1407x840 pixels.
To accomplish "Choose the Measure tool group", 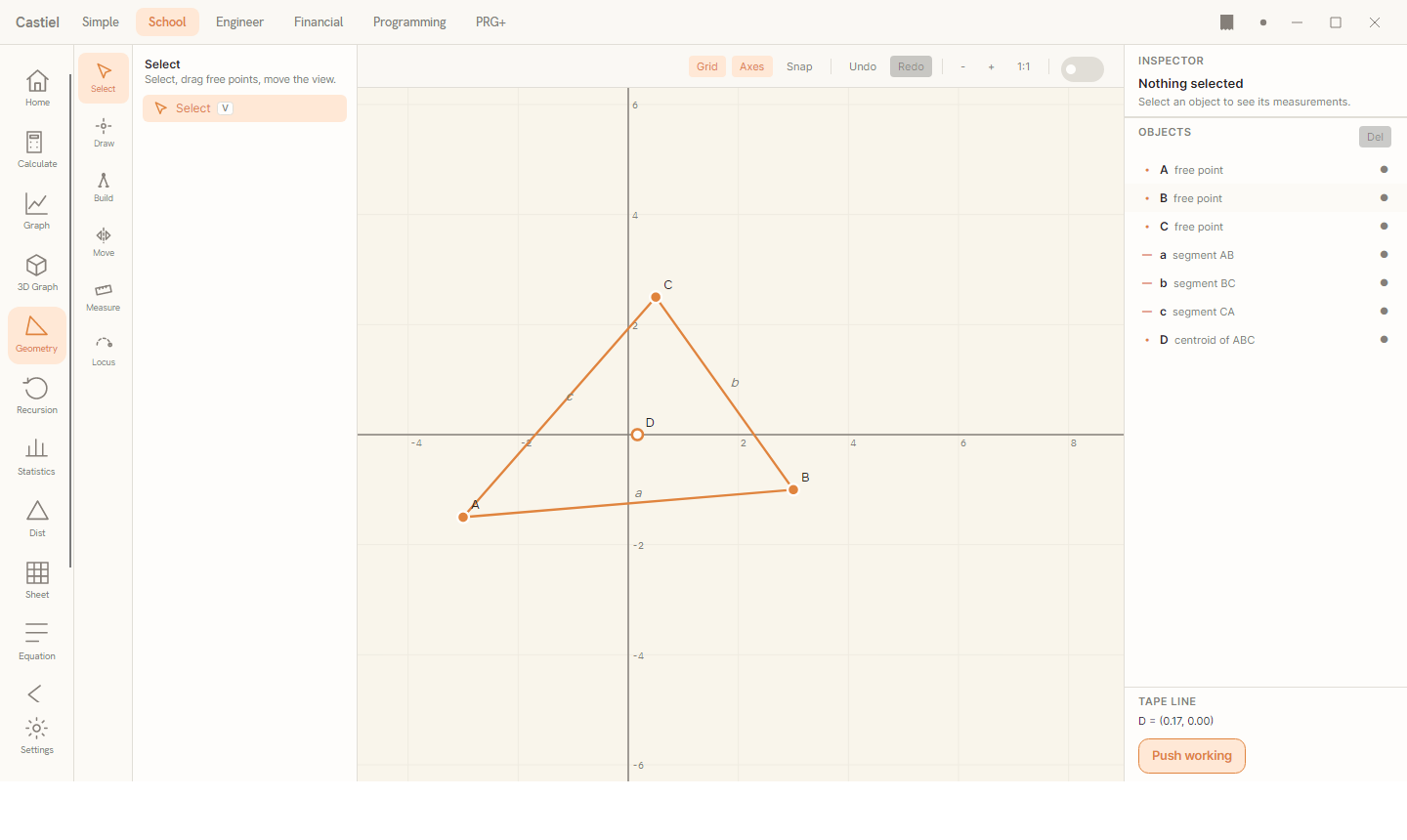I will pos(104,297).
